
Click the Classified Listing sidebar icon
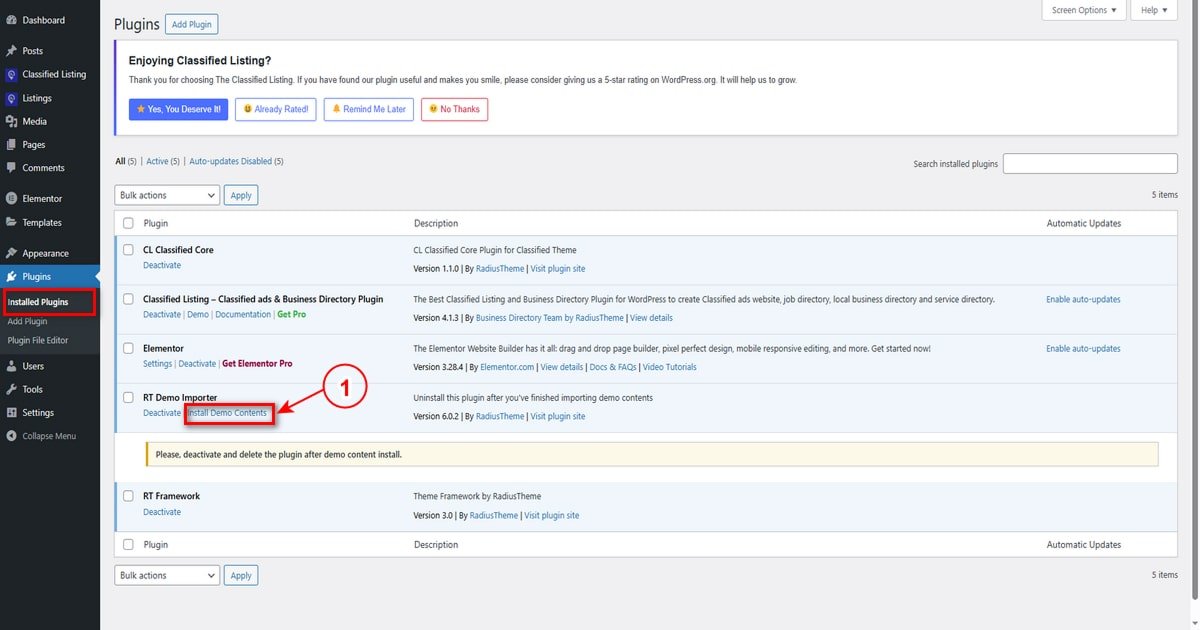pos(11,74)
